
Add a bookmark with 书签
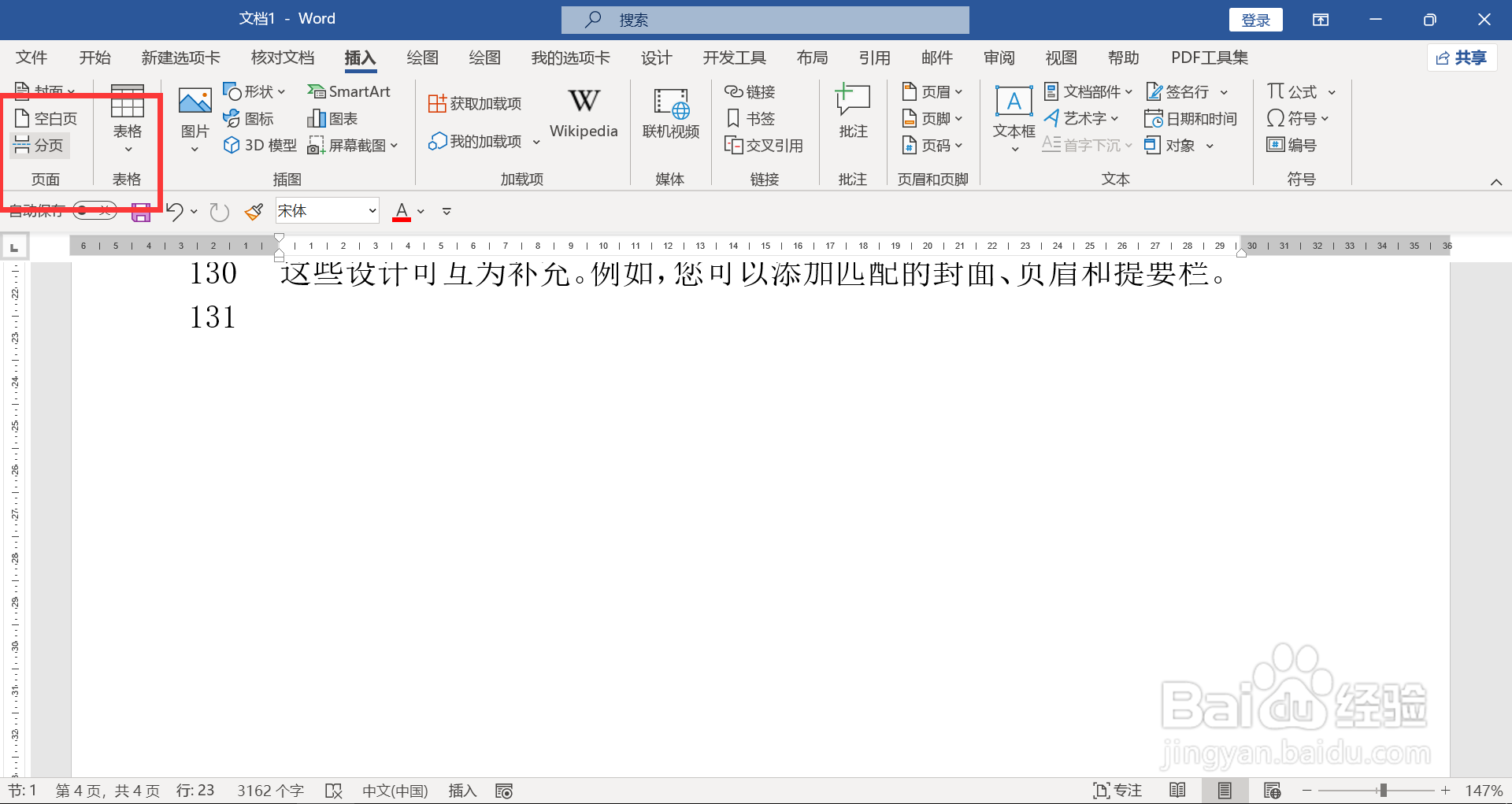[750, 119]
